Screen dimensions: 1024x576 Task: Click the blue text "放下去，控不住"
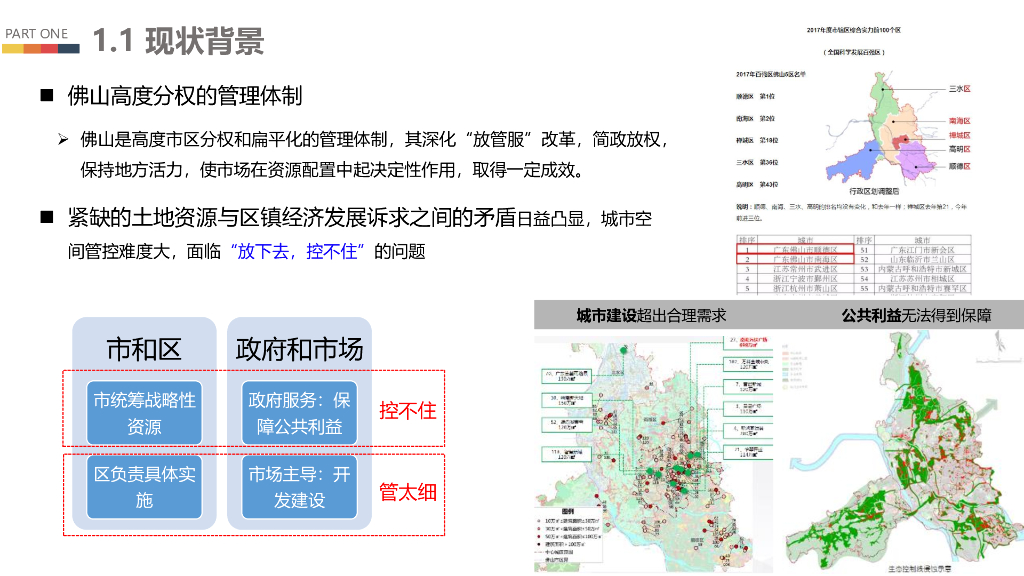pyautogui.click(x=297, y=251)
